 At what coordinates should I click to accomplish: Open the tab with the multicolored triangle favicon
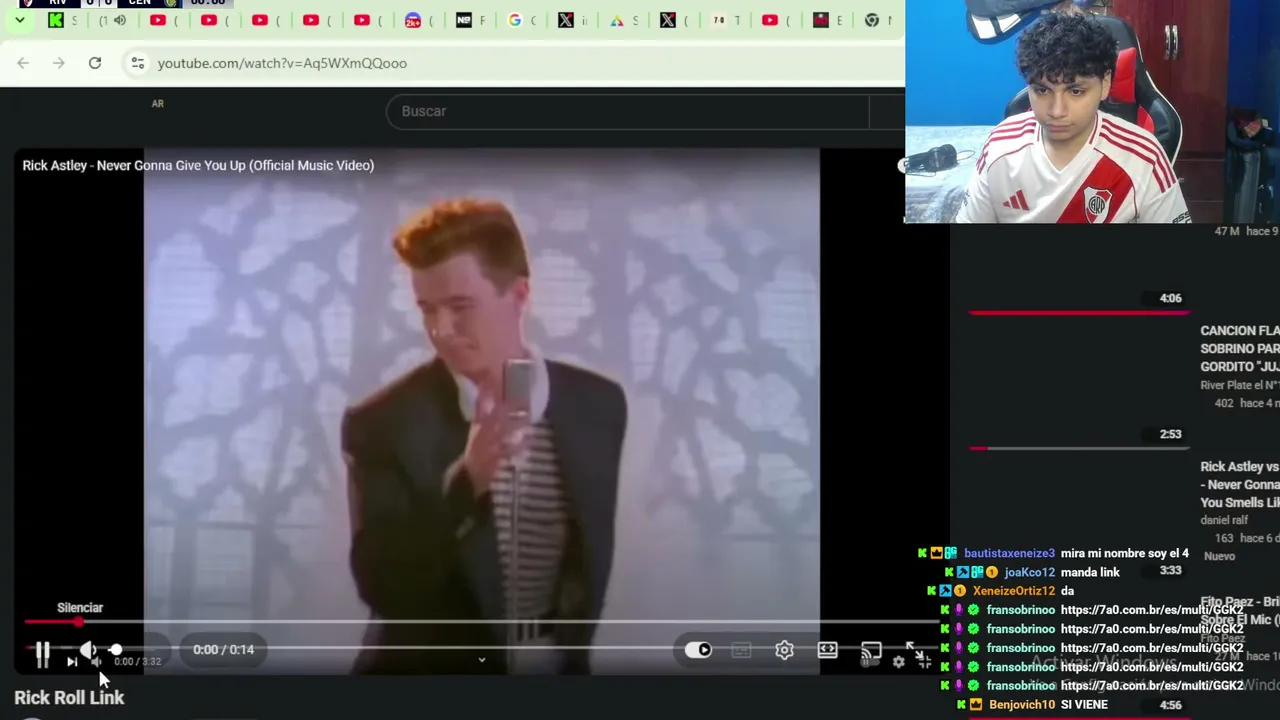click(625, 20)
